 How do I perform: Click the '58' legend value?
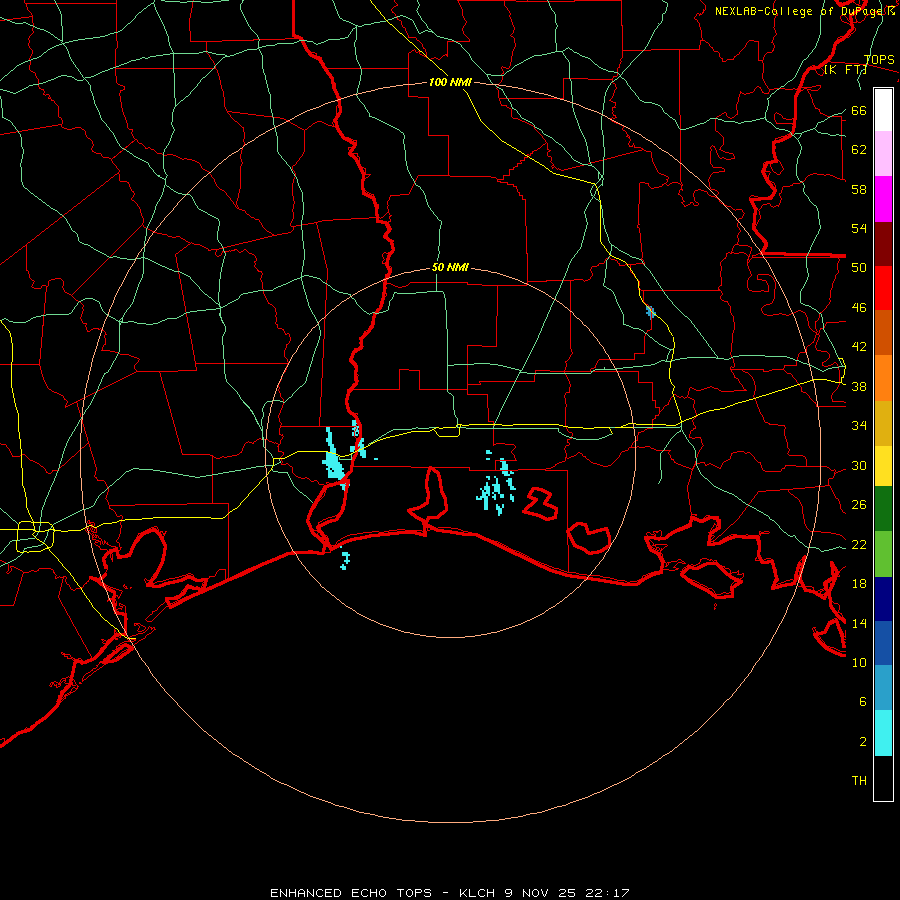click(x=859, y=189)
